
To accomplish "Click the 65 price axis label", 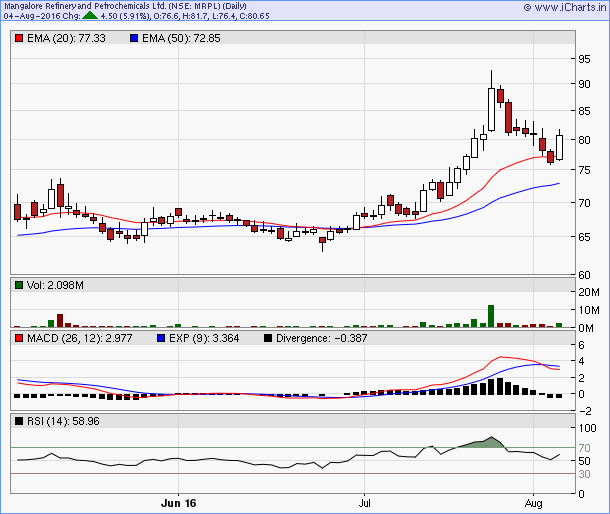I will tap(584, 237).
